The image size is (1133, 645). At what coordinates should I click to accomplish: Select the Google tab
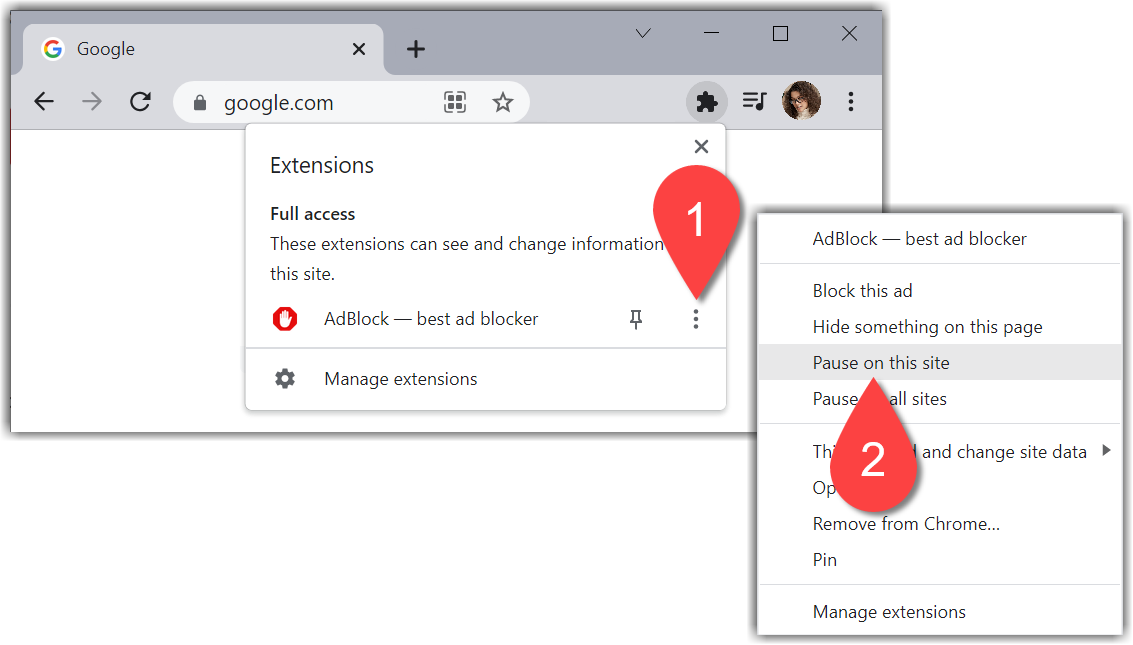(203, 49)
